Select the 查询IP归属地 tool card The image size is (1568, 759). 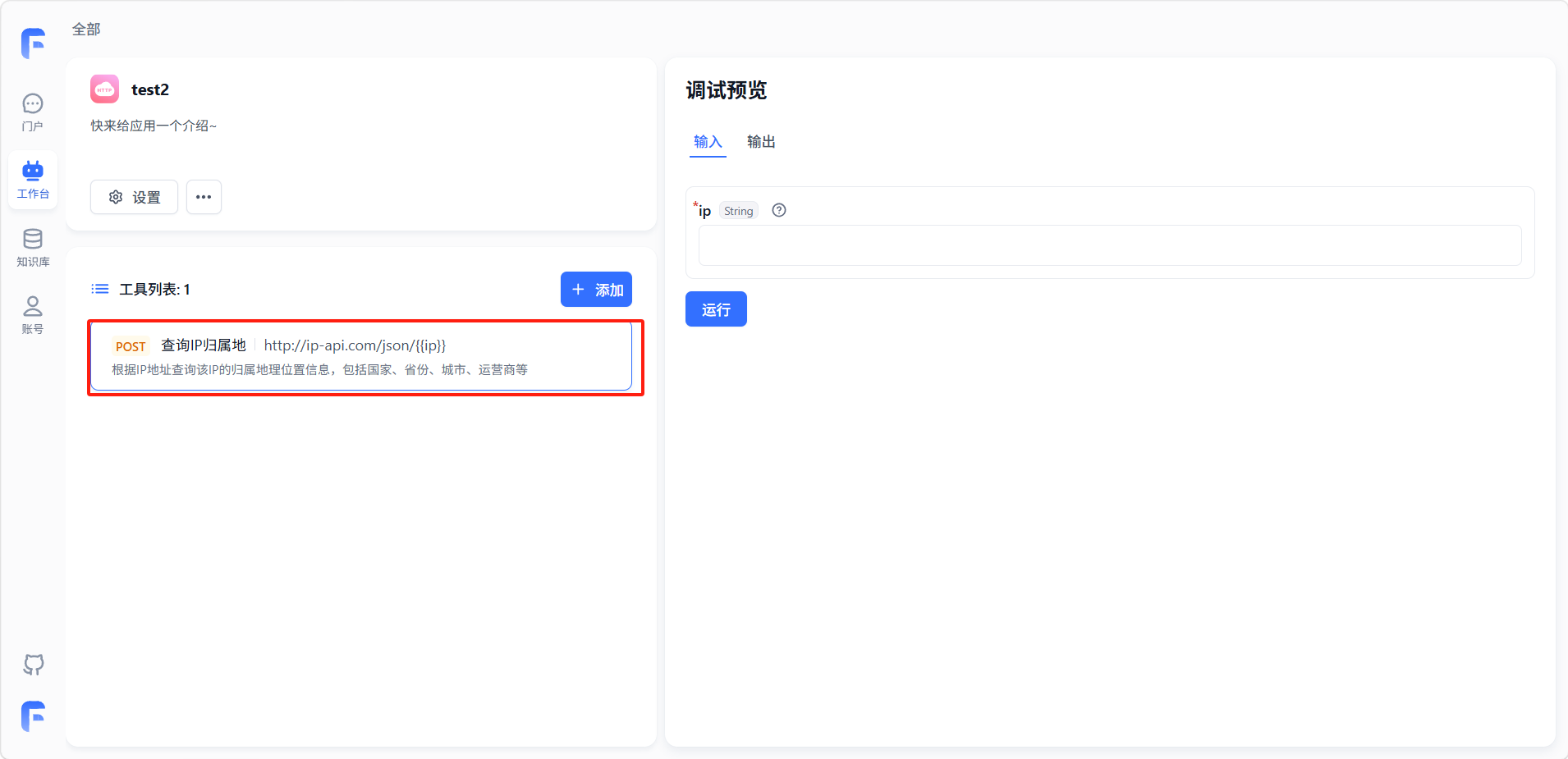361,357
